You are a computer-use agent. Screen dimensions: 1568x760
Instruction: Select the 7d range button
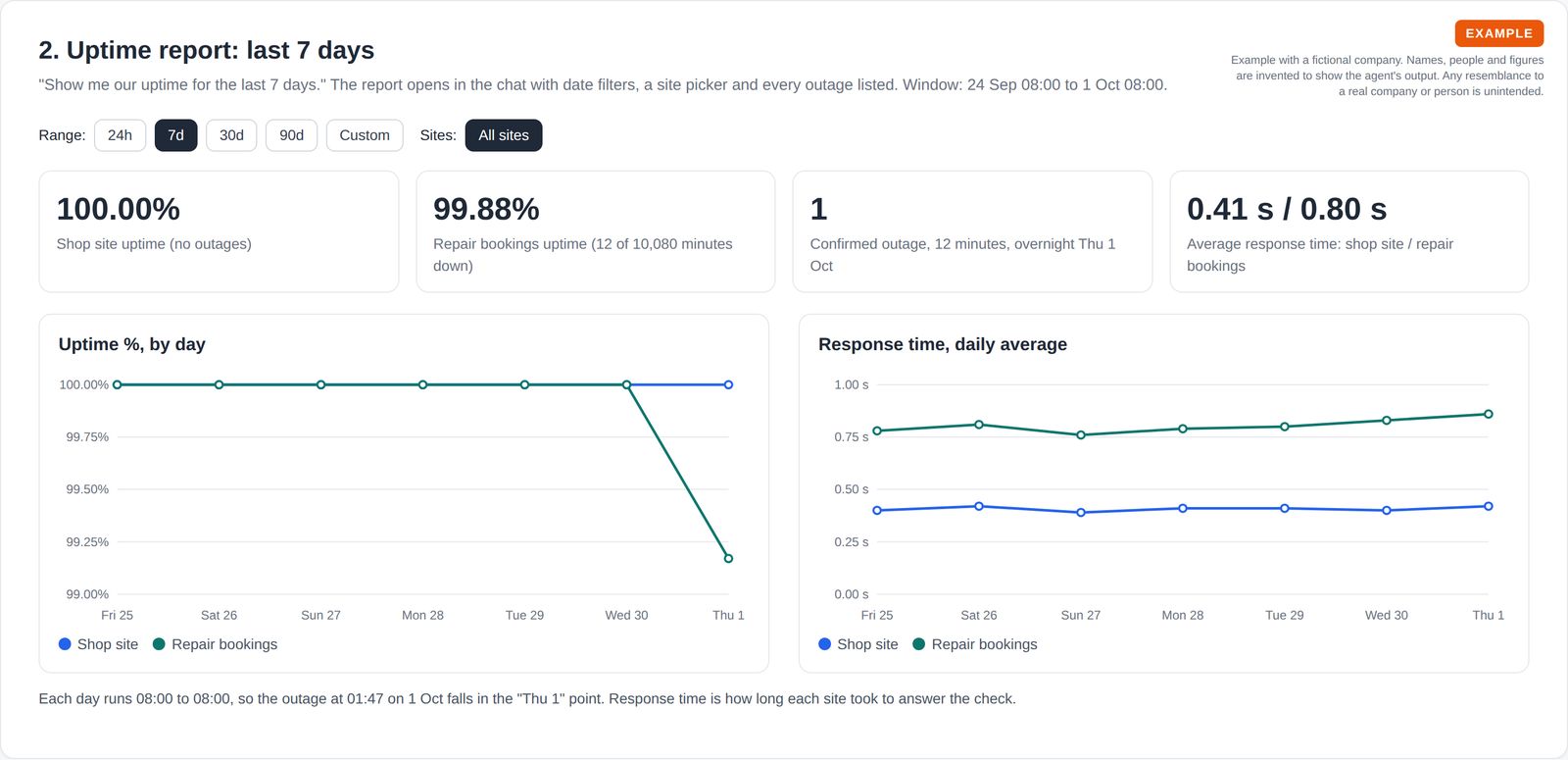176,135
